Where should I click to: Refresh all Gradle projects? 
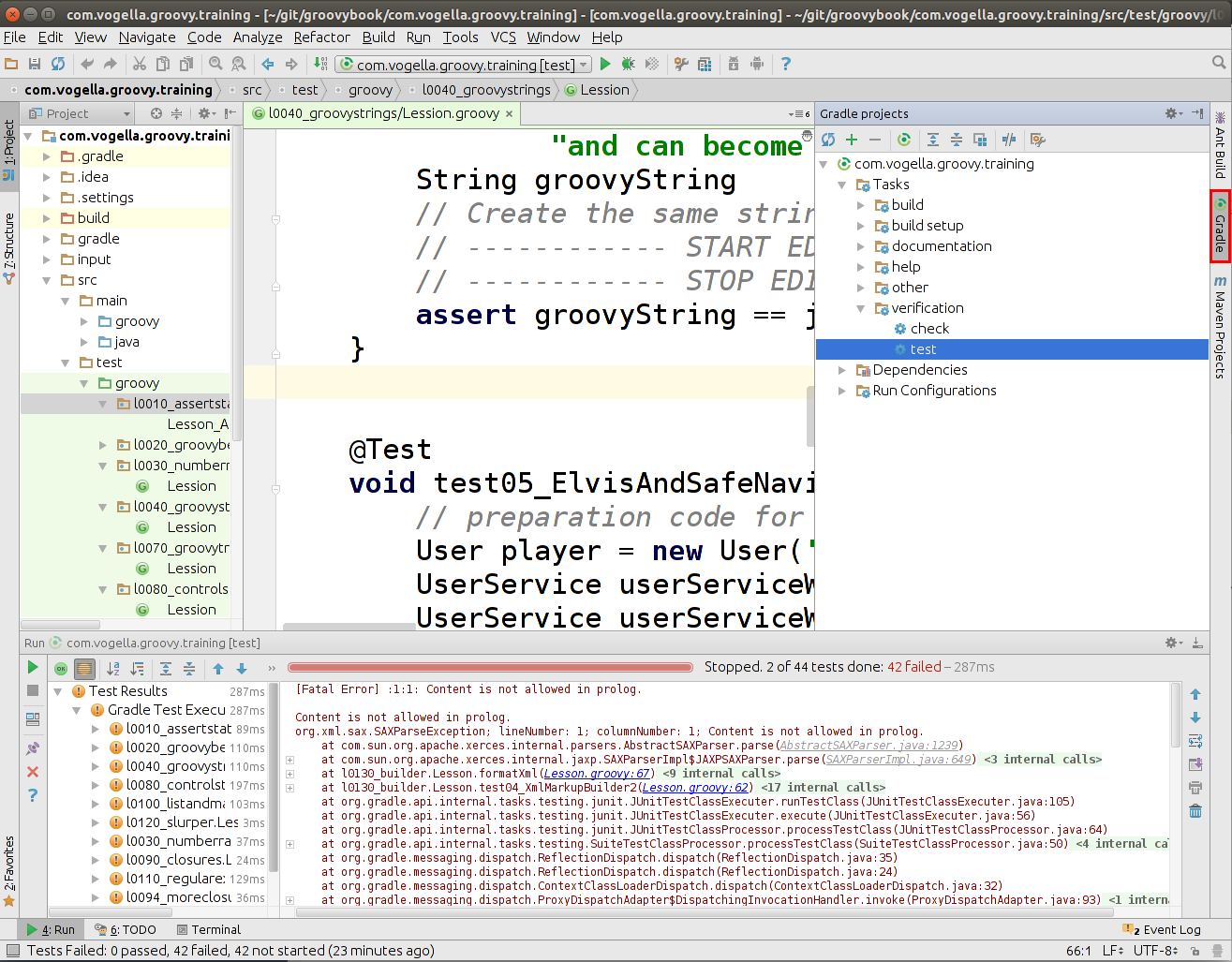[x=828, y=140]
